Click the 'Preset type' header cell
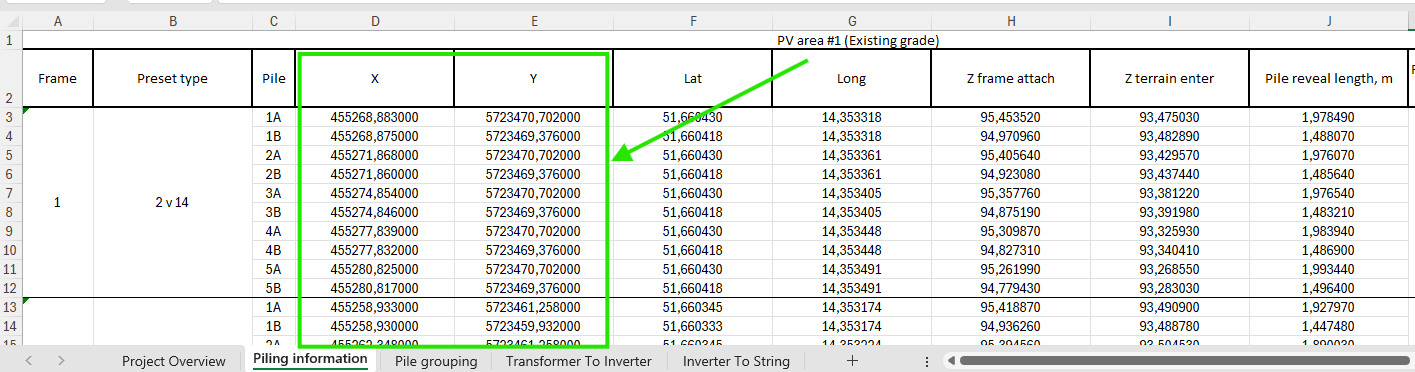 pyautogui.click(x=172, y=78)
